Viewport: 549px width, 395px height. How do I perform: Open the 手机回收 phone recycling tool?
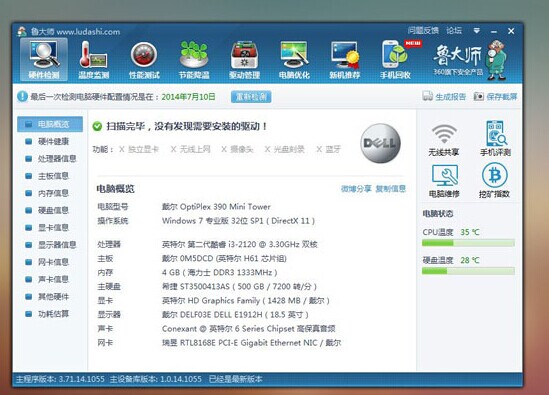pos(395,60)
